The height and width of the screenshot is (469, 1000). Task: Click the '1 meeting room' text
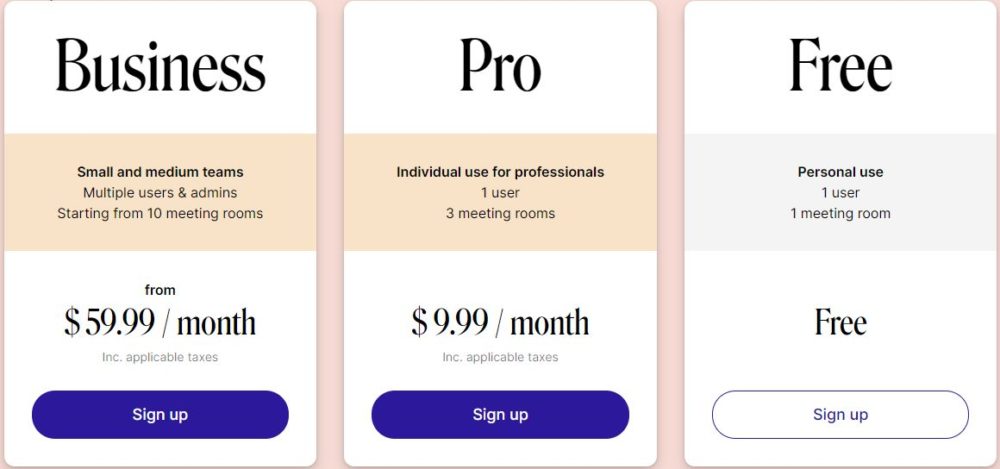(x=840, y=213)
